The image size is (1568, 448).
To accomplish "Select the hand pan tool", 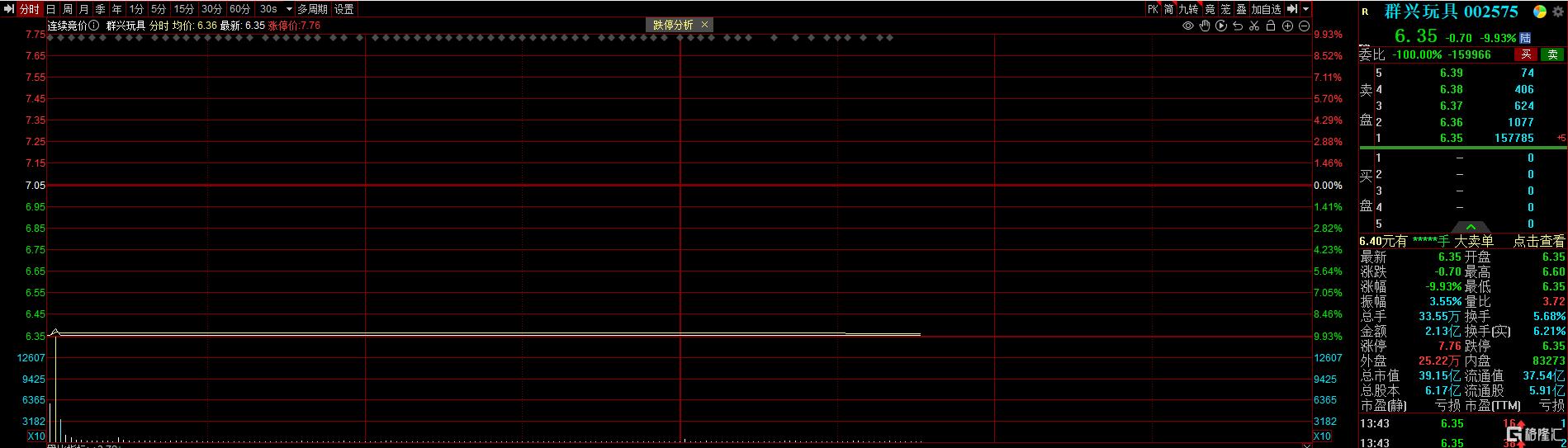I will pyautogui.click(x=1205, y=26).
